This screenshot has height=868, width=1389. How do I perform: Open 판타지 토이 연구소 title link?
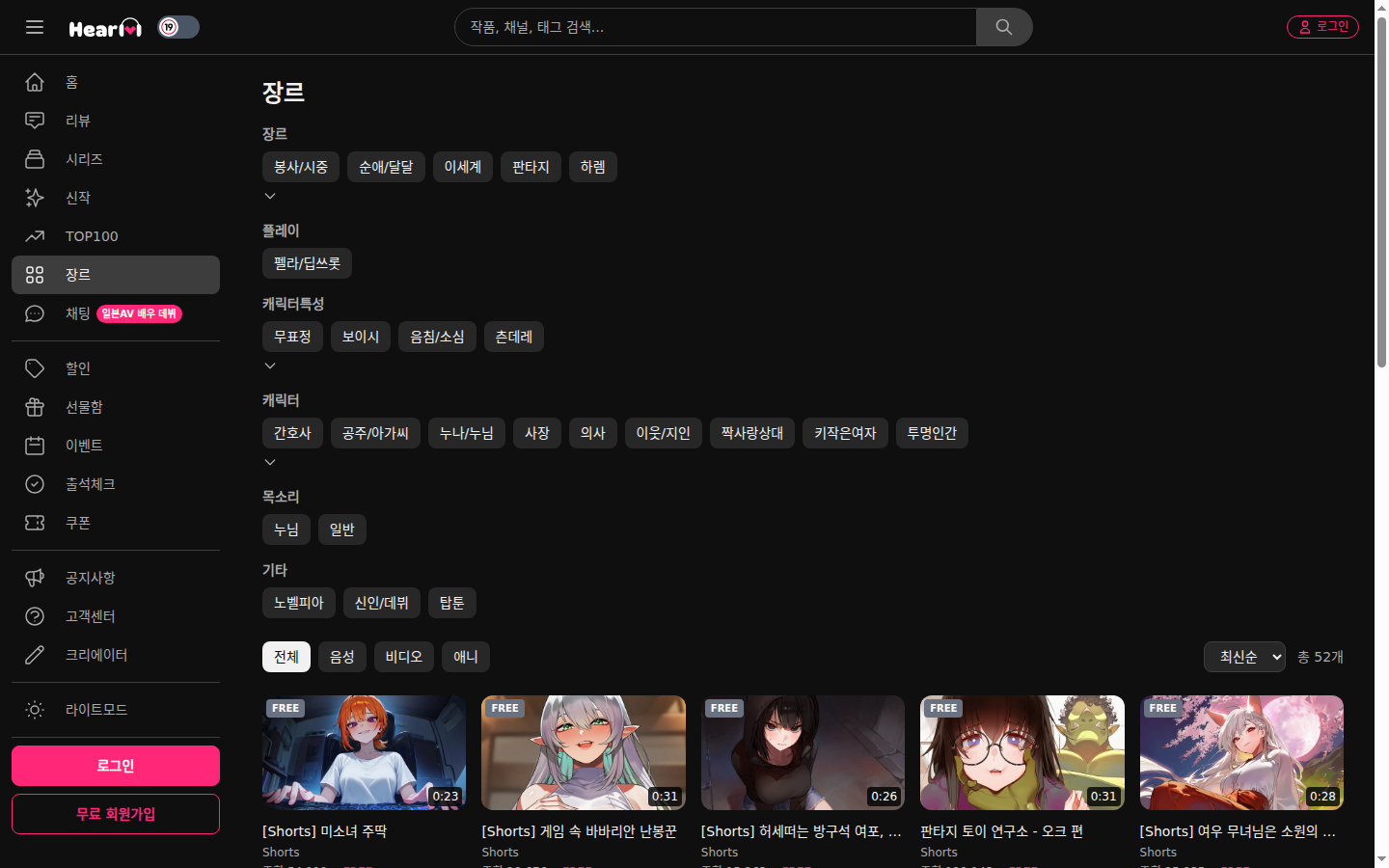click(x=1001, y=831)
